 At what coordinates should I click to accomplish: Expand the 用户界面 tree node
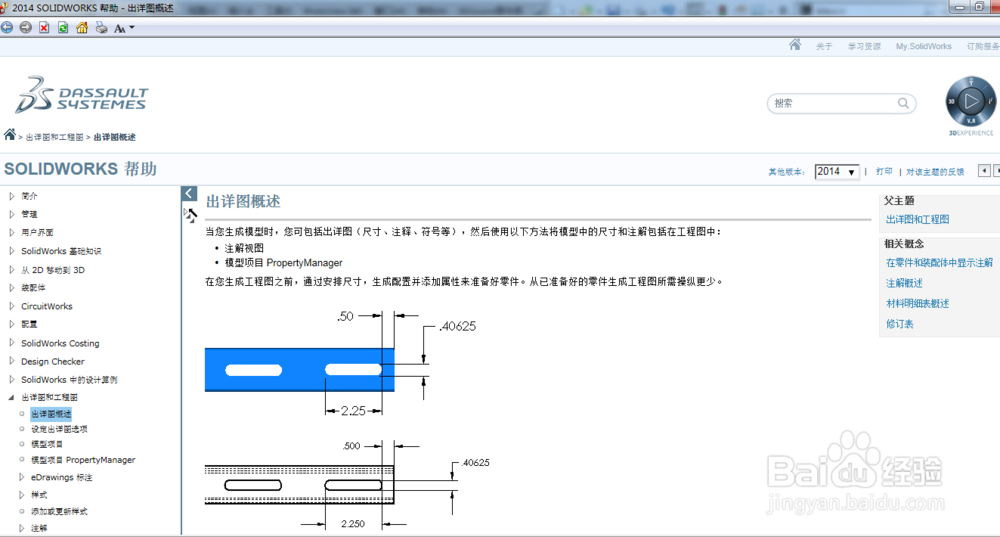[11, 232]
